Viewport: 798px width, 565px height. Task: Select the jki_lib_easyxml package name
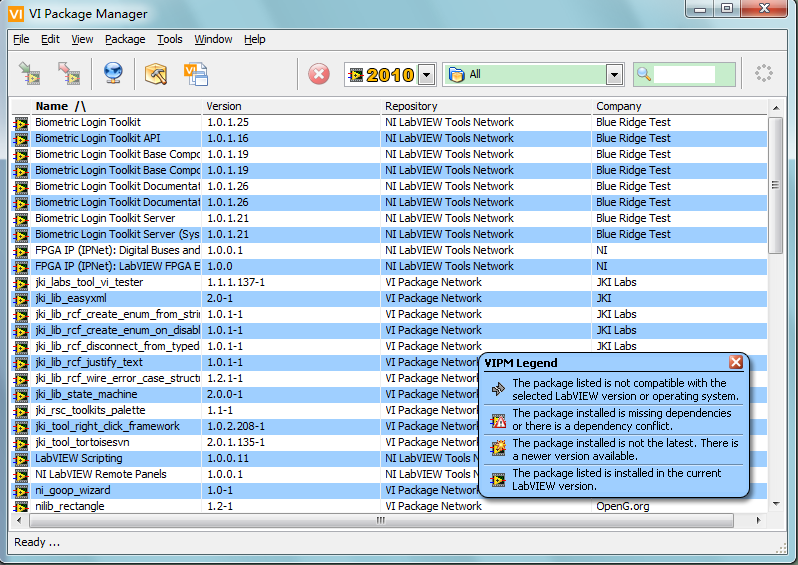(x=71, y=299)
